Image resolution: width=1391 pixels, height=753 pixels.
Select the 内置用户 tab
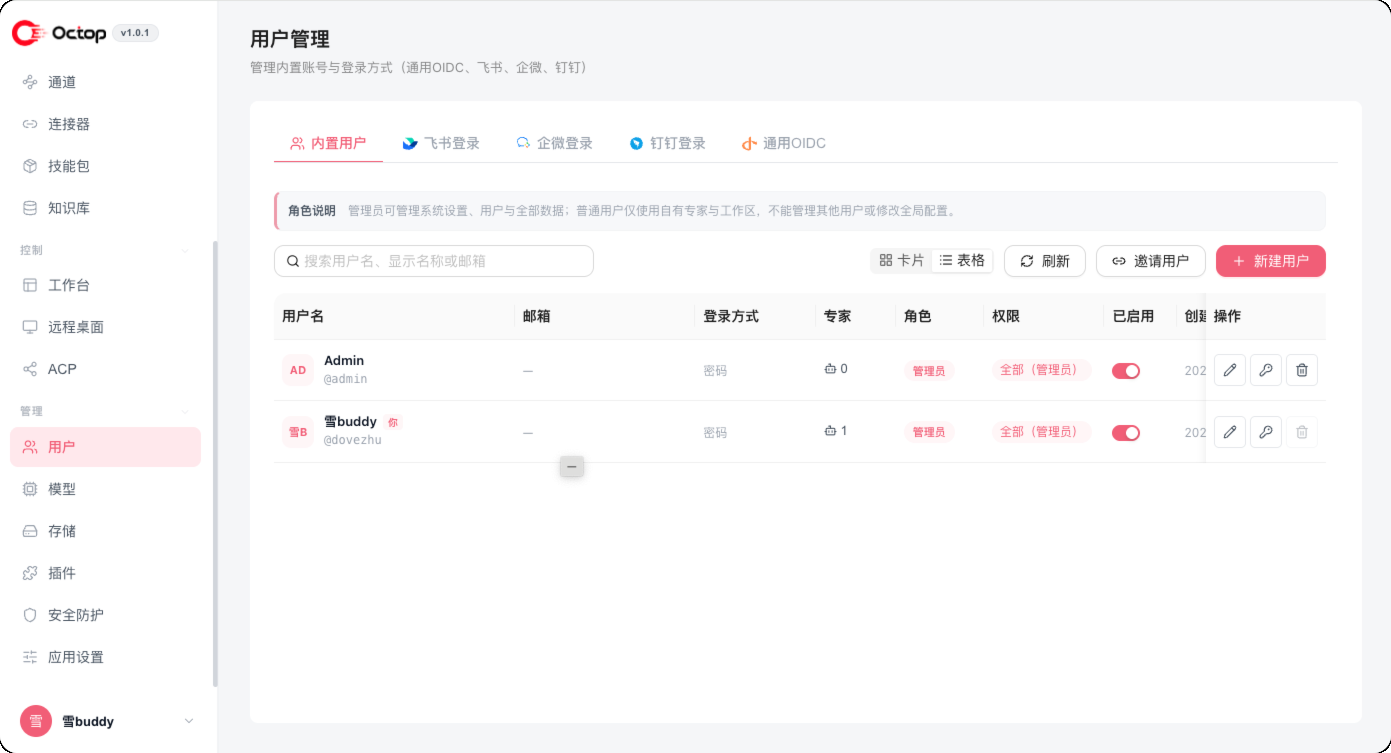(x=328, y=143)
